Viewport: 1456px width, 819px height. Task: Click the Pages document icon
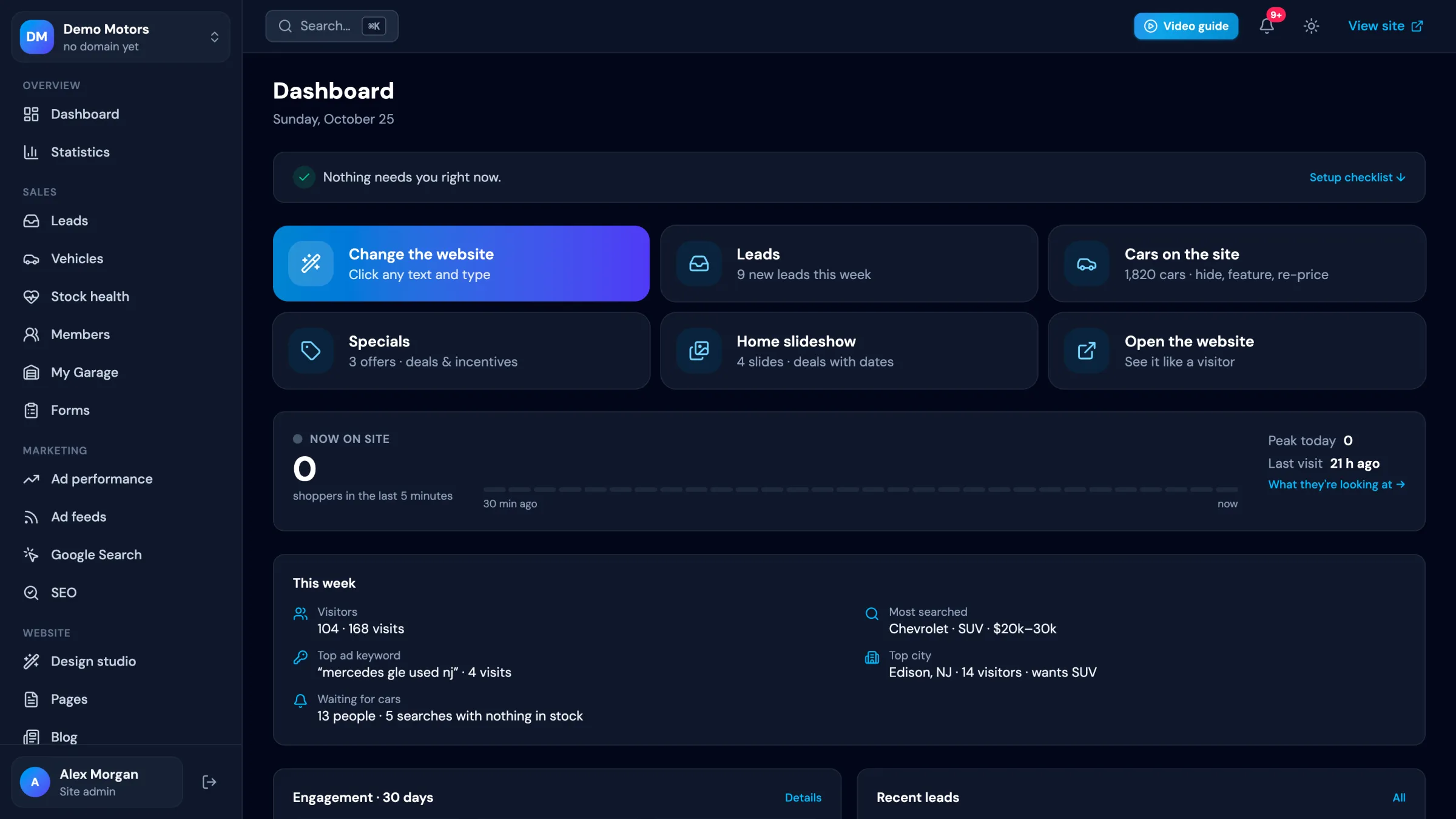click(x=31, y=699)
